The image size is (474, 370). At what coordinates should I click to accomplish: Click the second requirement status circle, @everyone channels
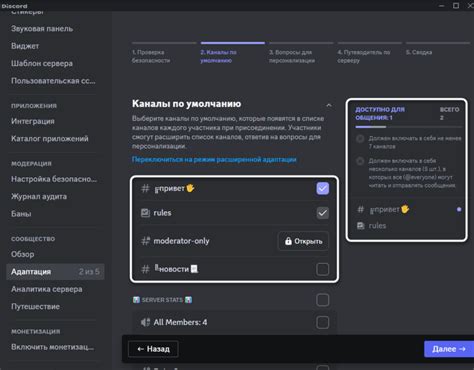click(360, 161)
